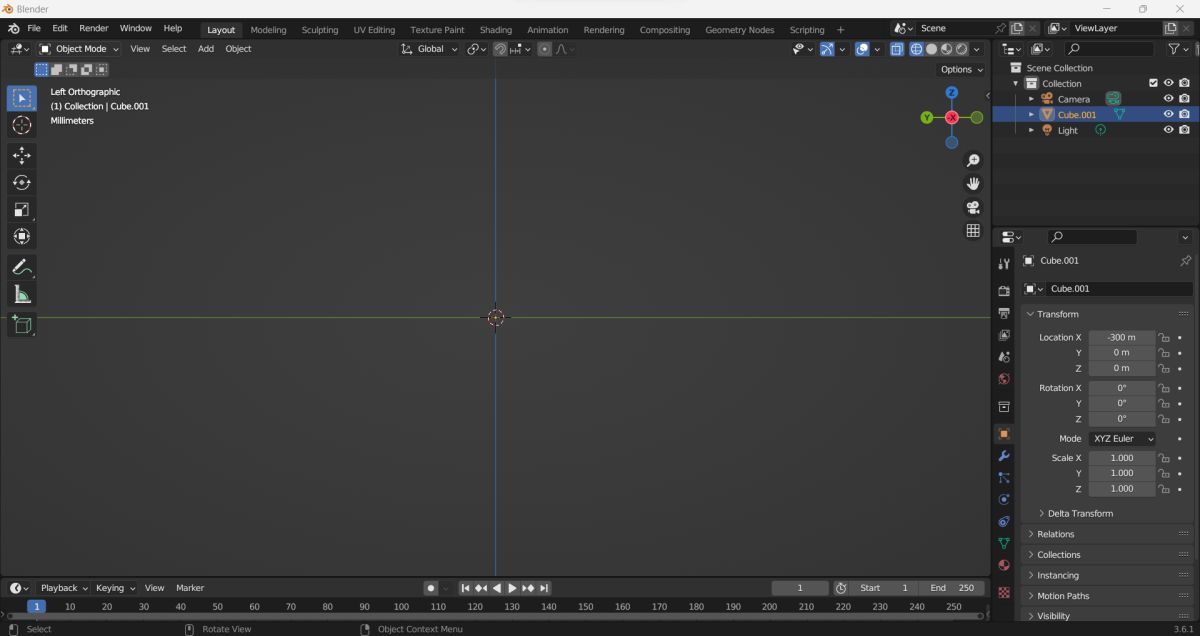Viewport: 1200px width, 636px height.
Task: Open the Output properties tab
Action: (1004, 313)
